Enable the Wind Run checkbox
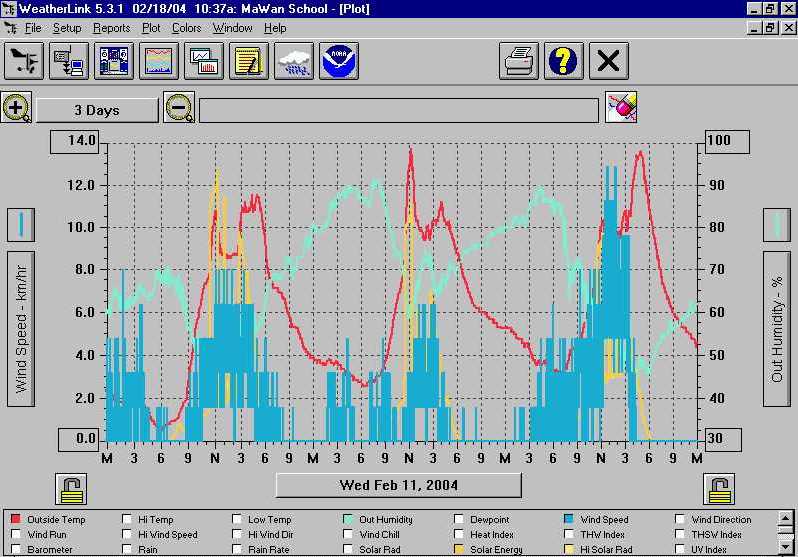The width and height of the screenshot is (798, 557). point(16,534)
